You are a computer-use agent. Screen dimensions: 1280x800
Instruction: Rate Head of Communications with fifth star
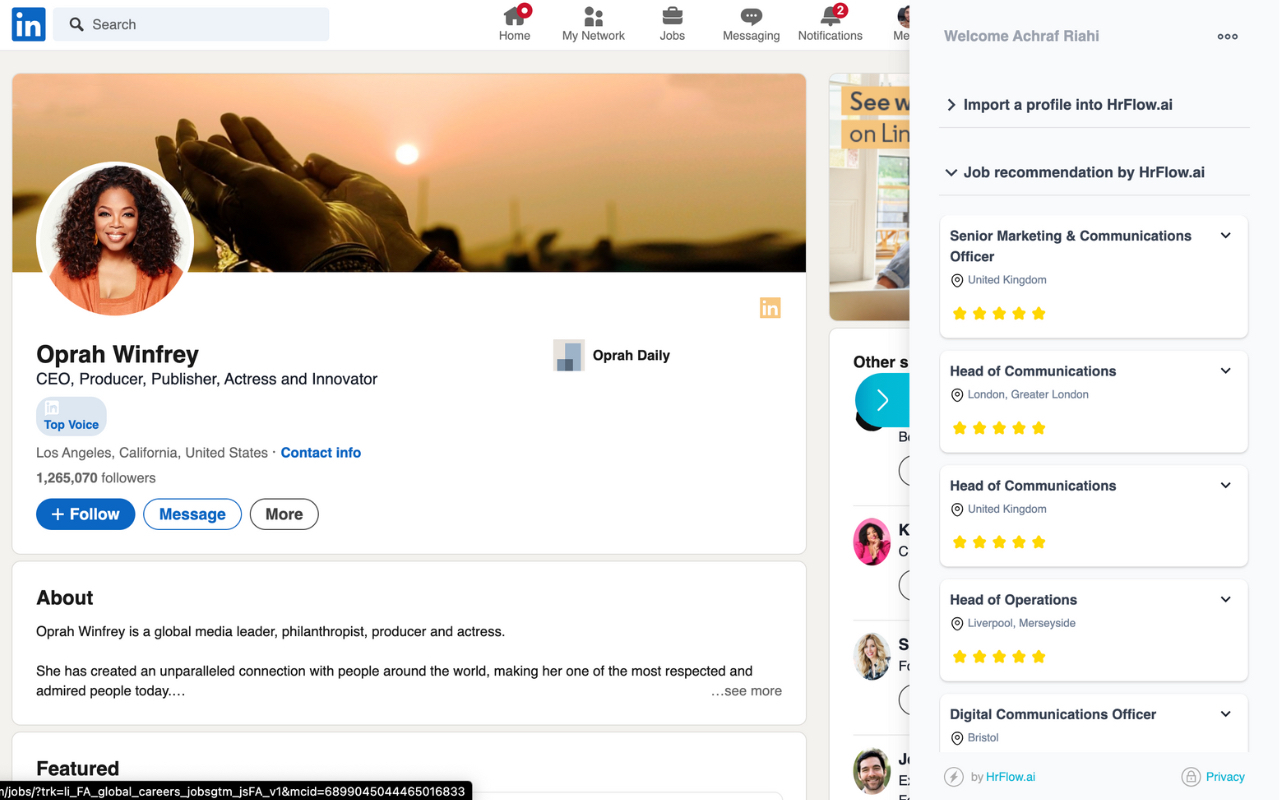click(x=1039, y=428)
